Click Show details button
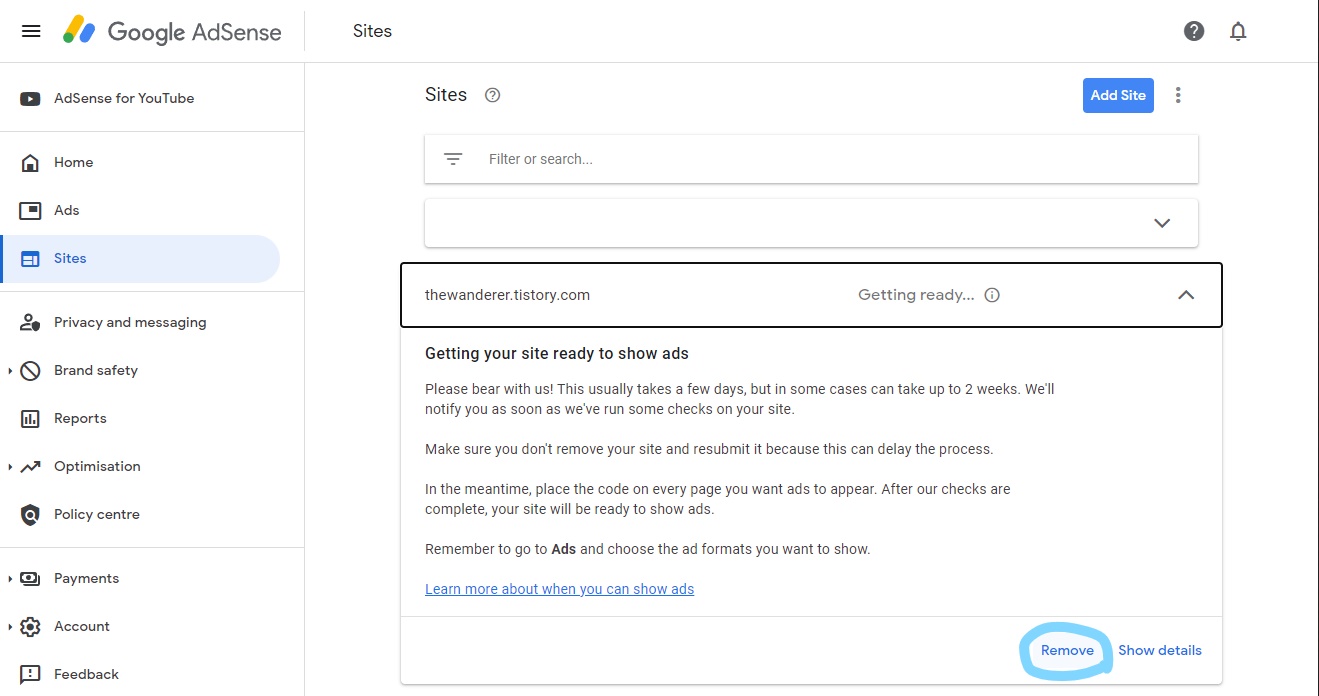Image resolution: width=1319 pixels, height=696 pixels. click(1160, 650)
